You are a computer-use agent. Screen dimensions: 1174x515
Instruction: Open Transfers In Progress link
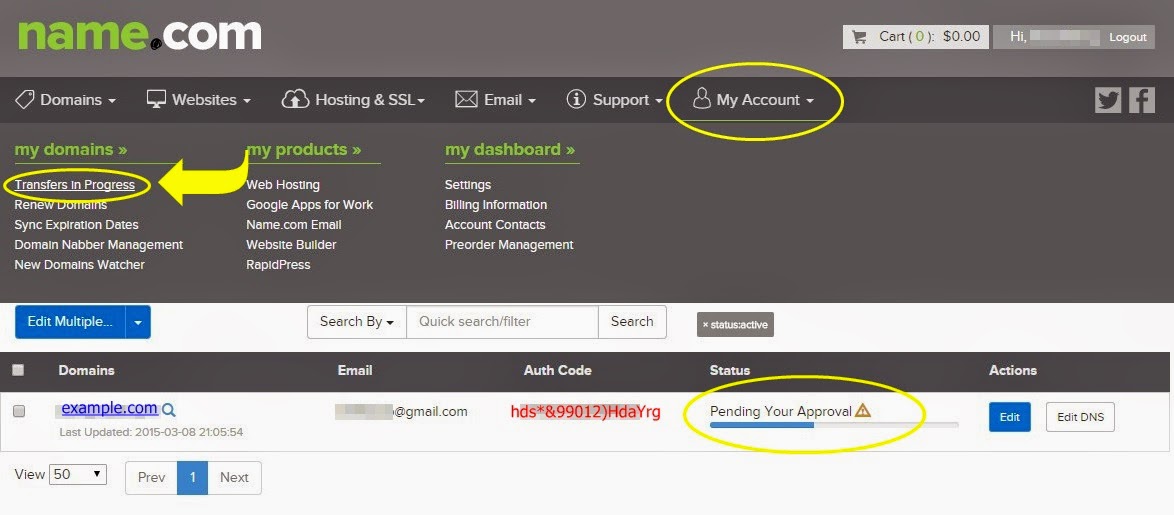(75, 185)
